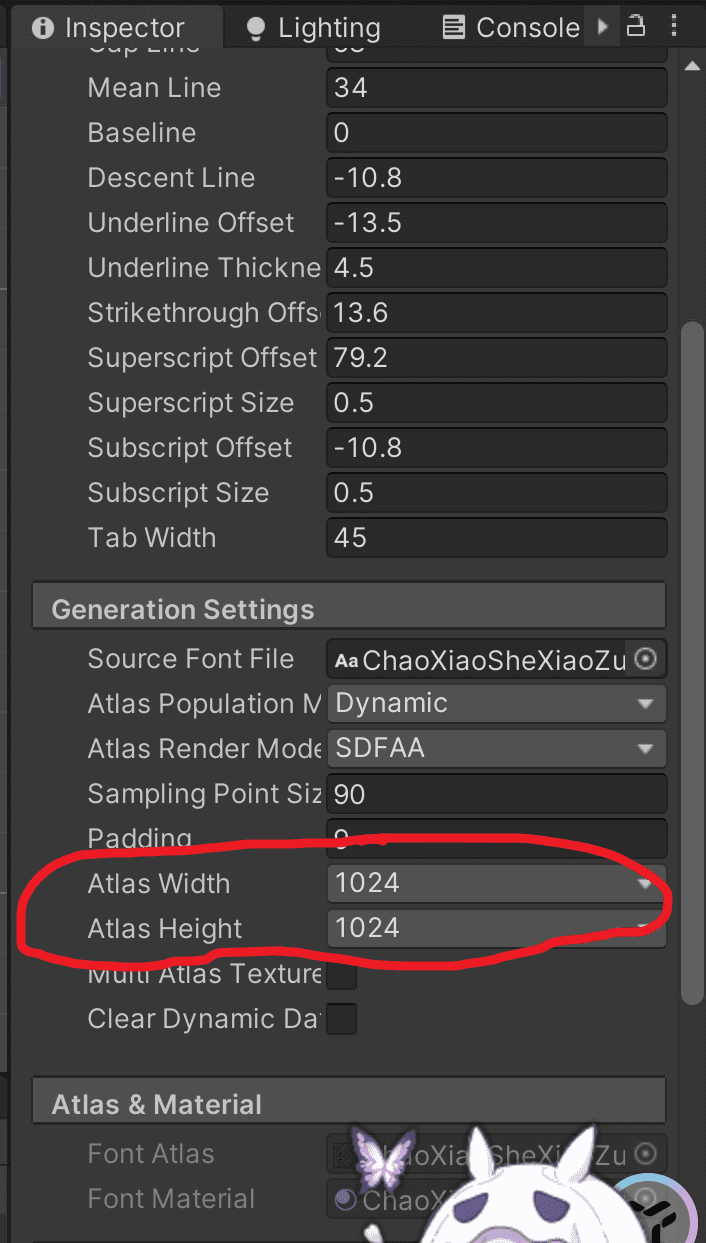Click the Console tab icon

[454, 28]
